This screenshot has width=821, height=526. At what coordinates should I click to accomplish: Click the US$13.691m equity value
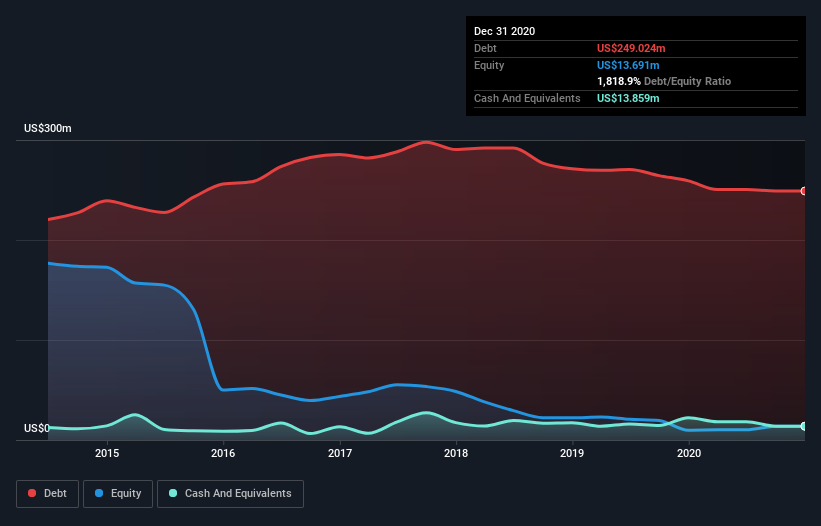628,65
